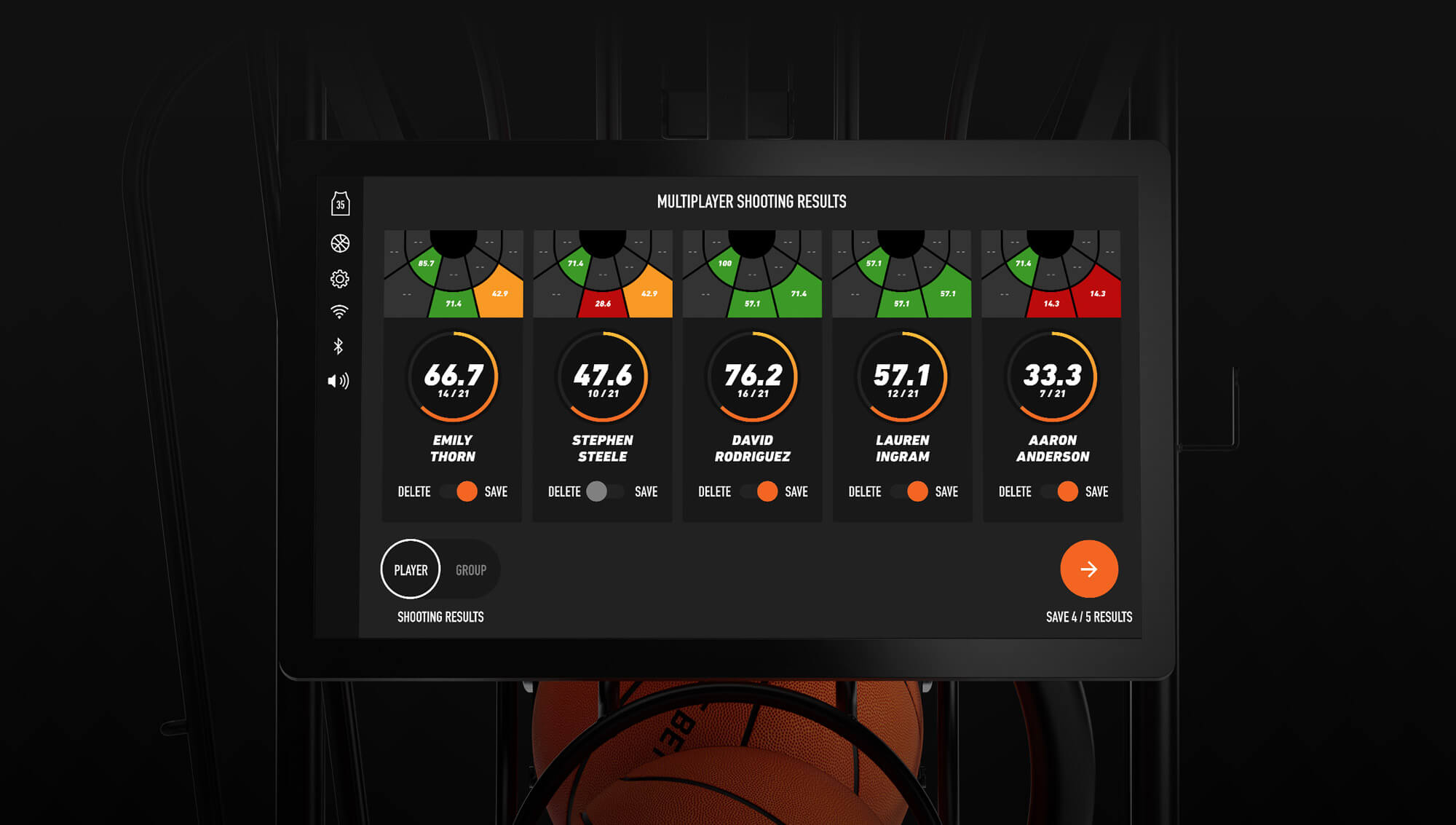Toggle the Bluetooth icon
Image resolution: width=1456 pixels, height=825 pixels.
pos(339,346)
